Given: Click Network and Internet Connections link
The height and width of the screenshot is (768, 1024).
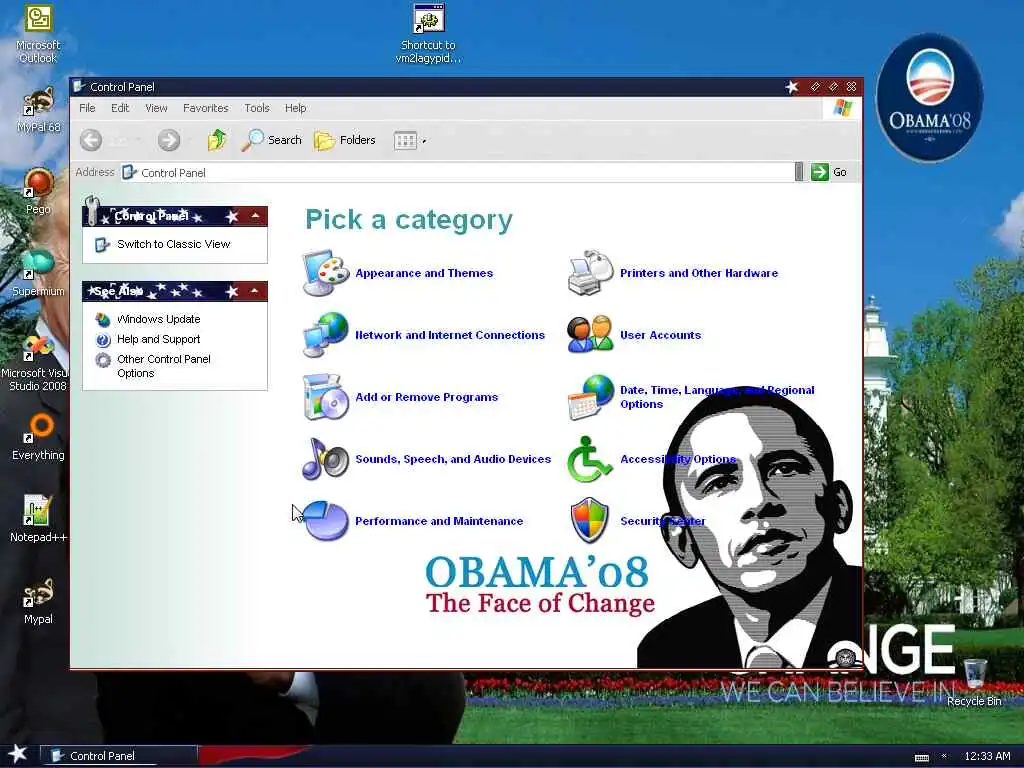Looking at the screenshot, I should 450,335.
